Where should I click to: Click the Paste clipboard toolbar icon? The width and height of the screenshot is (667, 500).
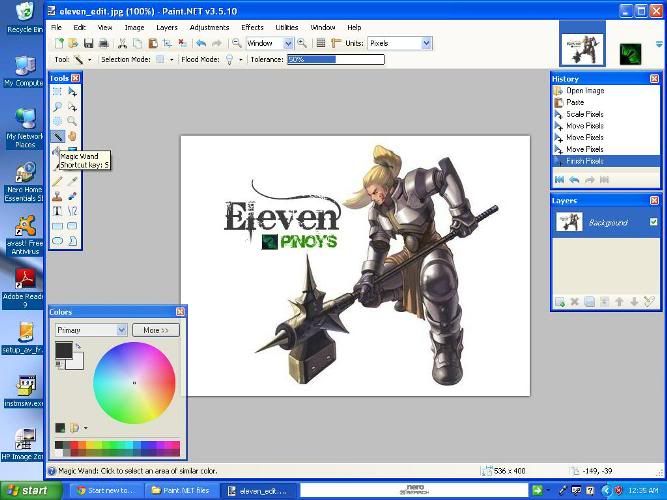(x=152, y=43)
